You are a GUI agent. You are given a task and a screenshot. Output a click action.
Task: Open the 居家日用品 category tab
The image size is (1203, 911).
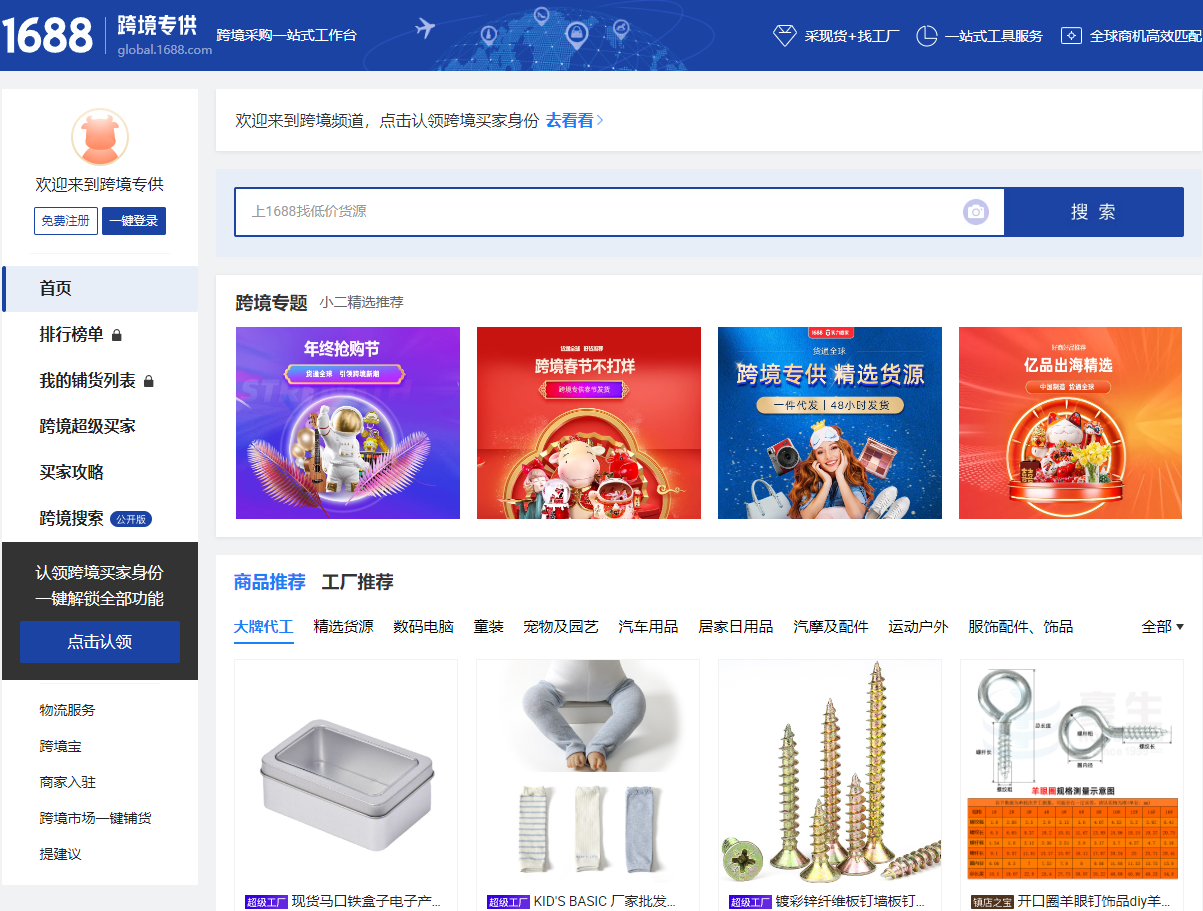736,627
